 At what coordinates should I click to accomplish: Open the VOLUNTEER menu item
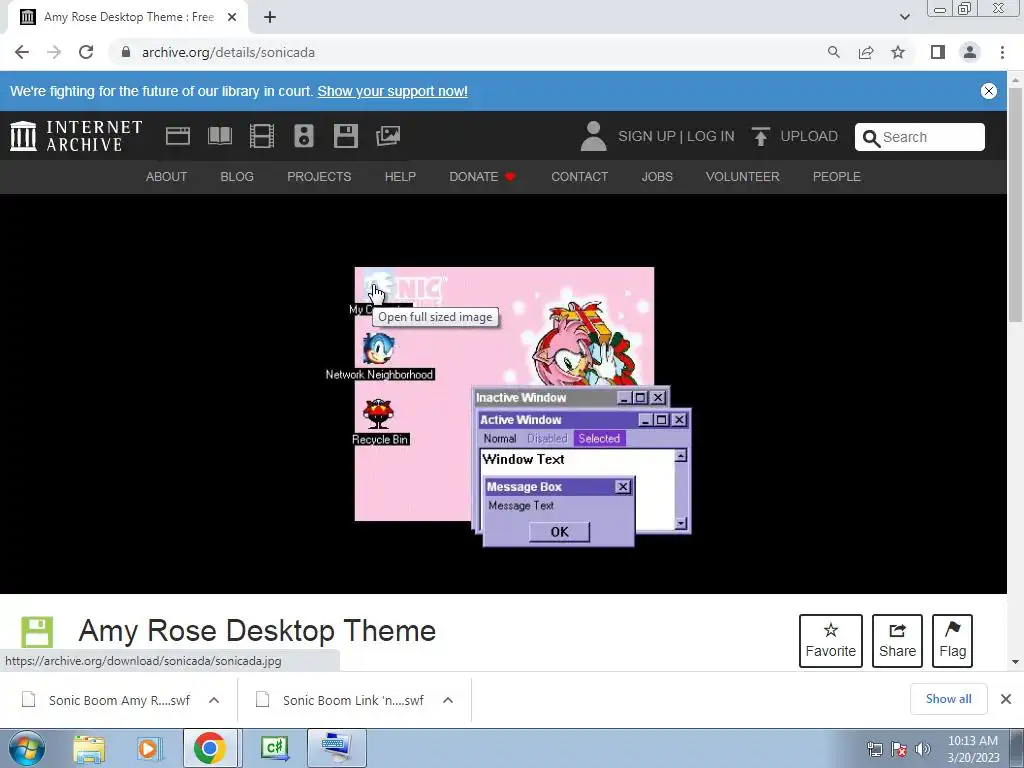(x=743, y=176)
